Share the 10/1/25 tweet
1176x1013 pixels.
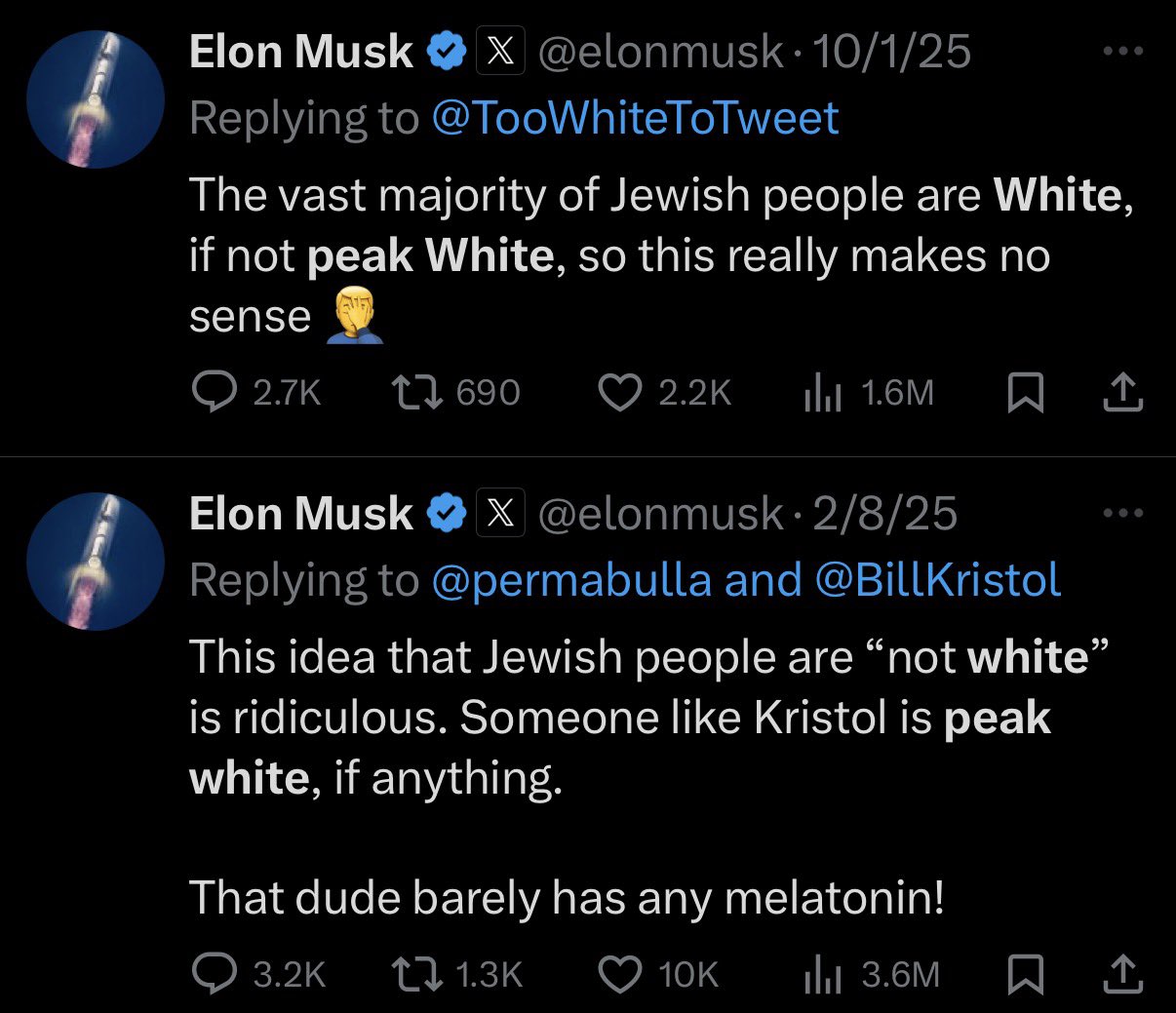[1122, 392]
